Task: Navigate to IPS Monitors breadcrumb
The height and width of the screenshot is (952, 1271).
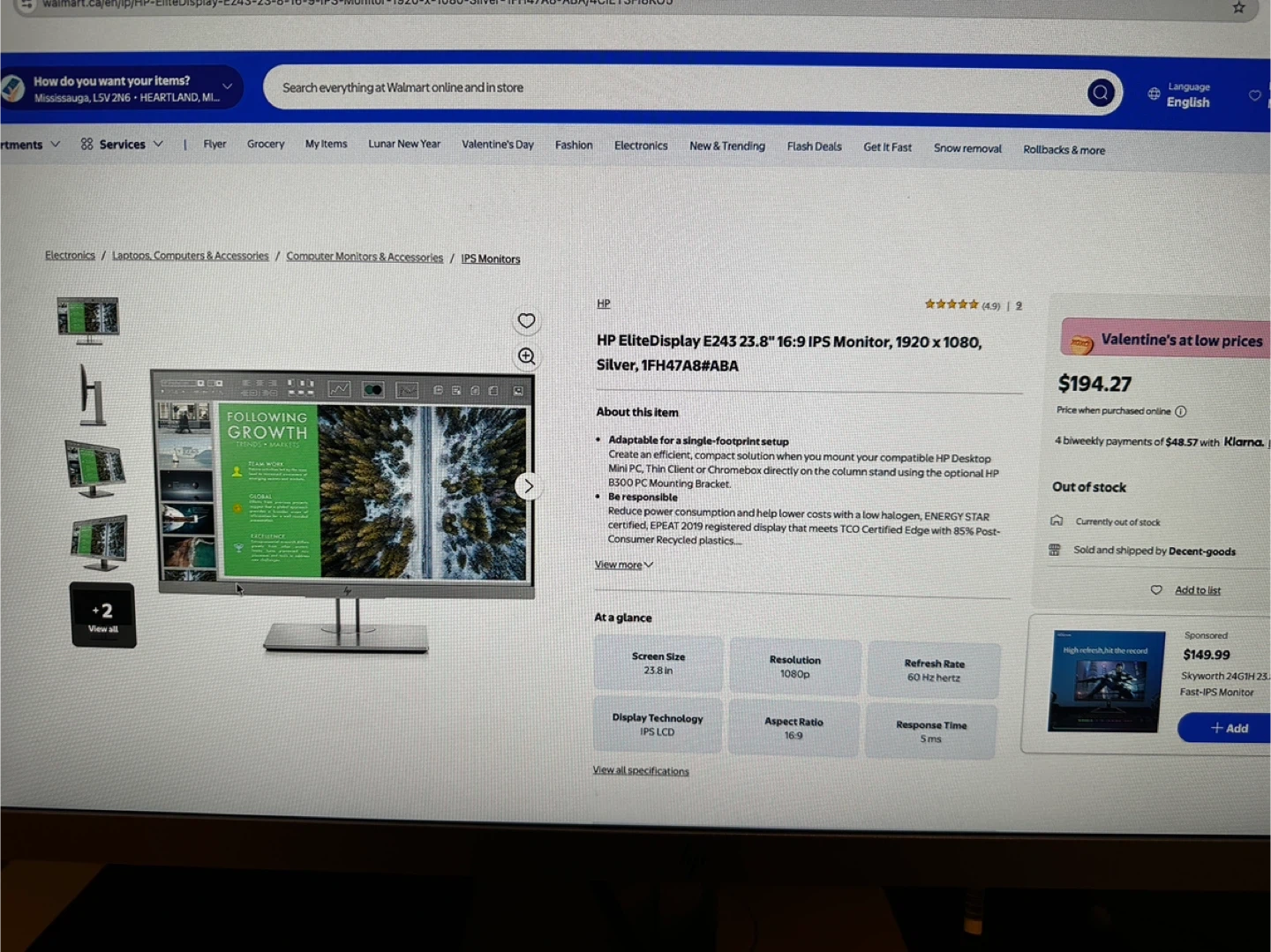Action: (x=490, y=259)
